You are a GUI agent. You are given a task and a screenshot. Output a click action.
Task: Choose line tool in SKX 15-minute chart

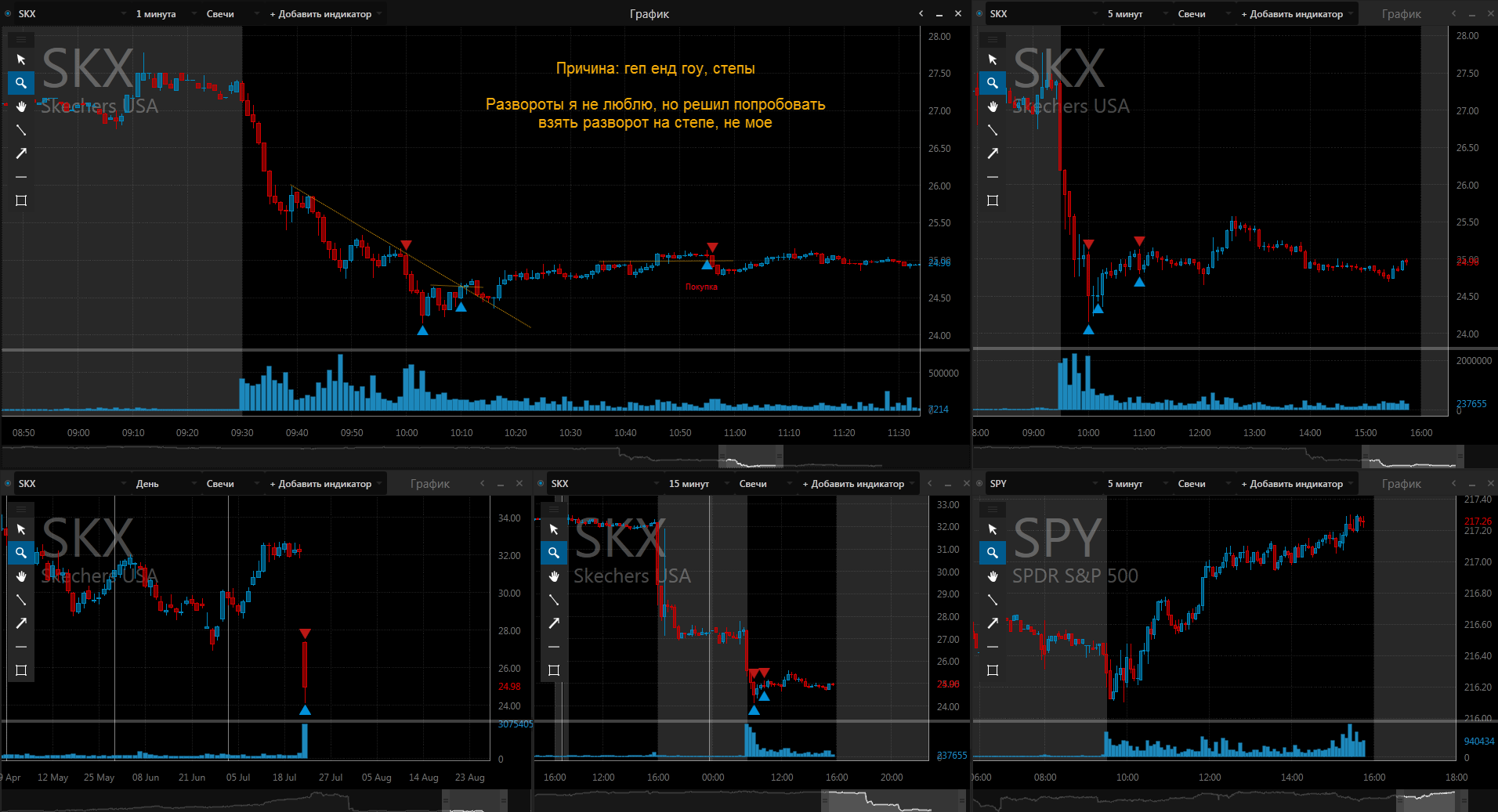coord(554,600)
